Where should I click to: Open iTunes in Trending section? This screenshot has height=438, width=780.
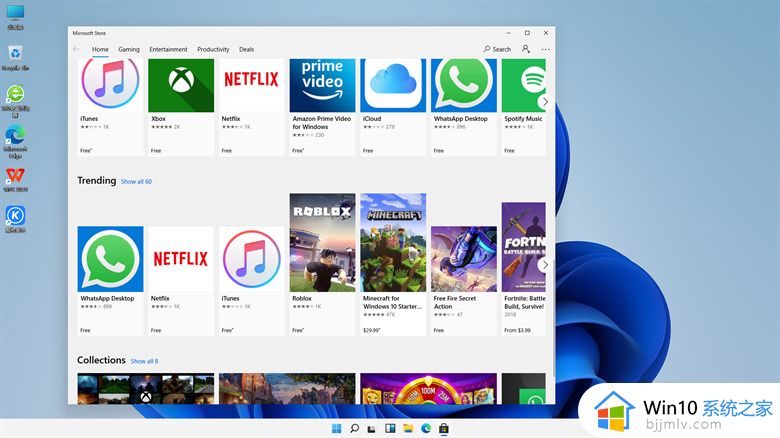point(252,281)
